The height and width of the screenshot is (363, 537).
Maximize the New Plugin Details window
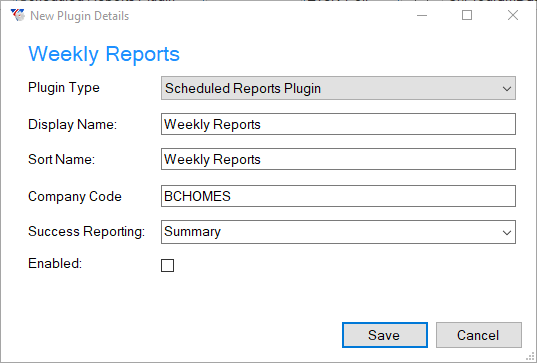(467, 15)
